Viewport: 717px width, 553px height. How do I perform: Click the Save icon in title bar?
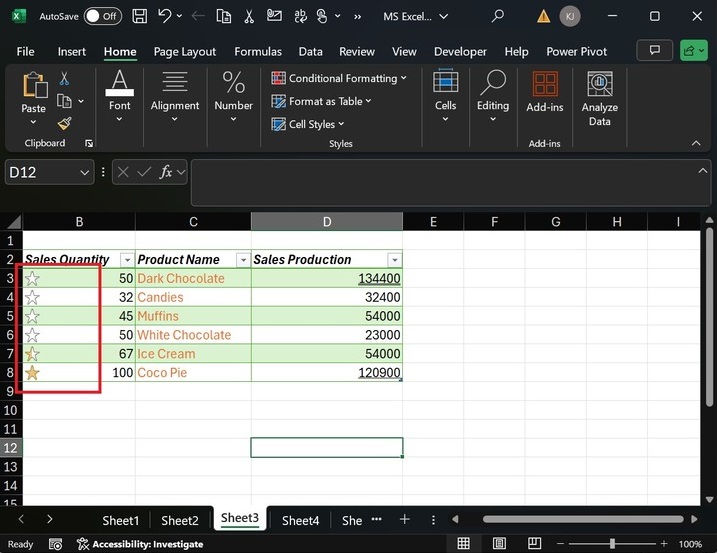coord(140,16)
